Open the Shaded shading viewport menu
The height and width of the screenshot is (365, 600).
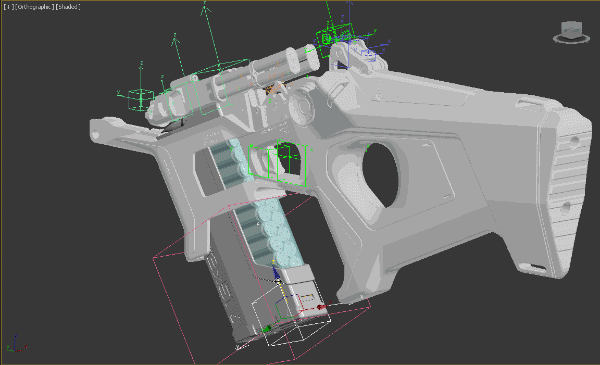click(68, 7)
